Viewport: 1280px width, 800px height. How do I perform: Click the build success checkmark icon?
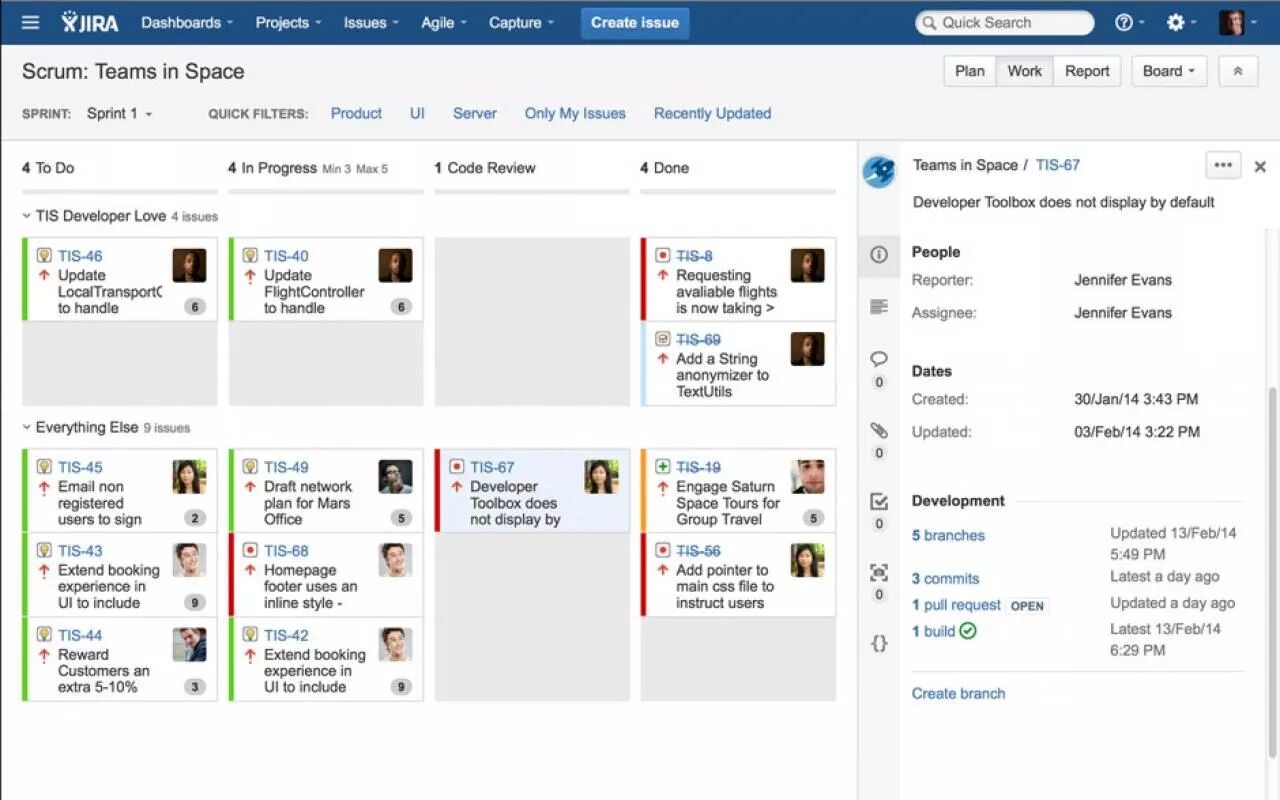click(x=967, y=631)
